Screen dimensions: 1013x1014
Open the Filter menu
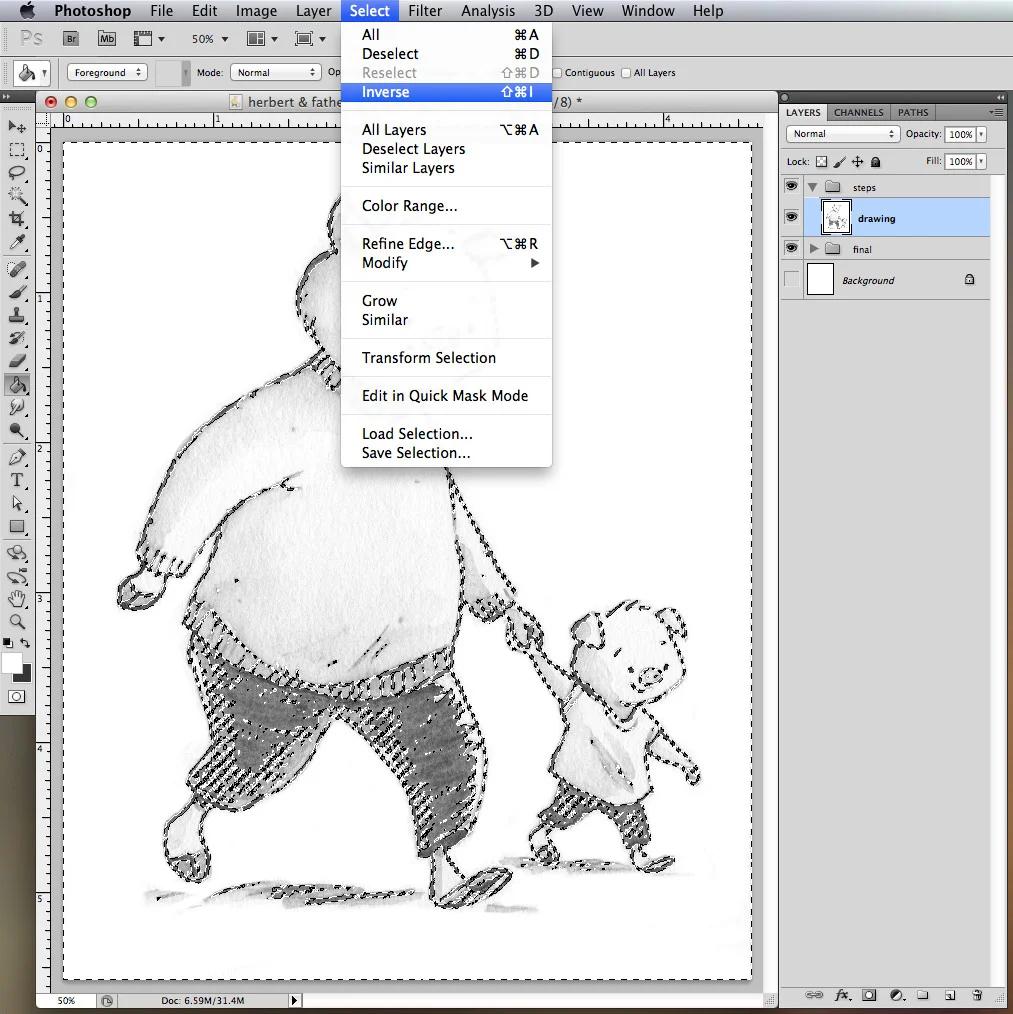click(425, 11)
